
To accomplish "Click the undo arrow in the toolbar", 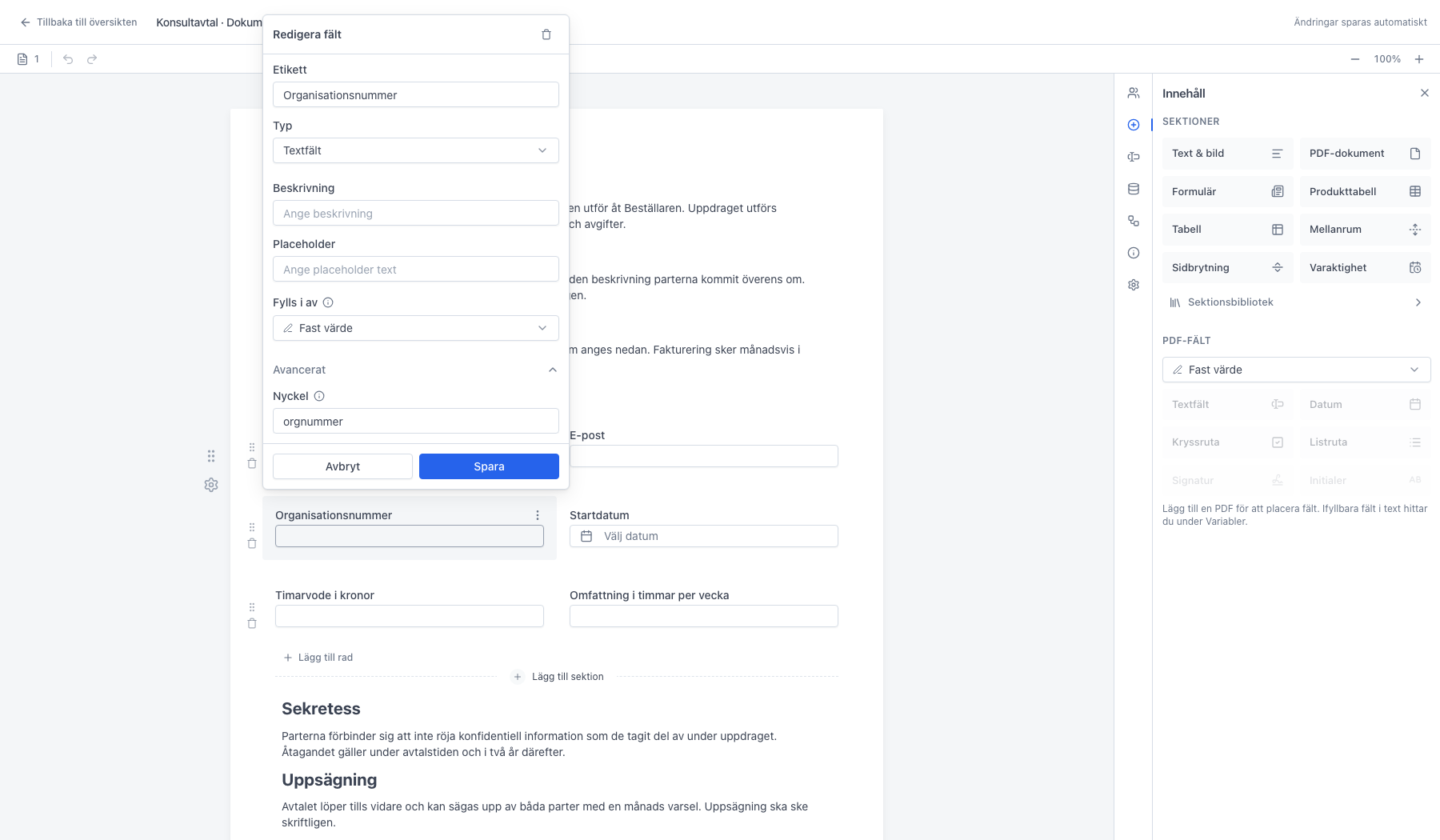I will coord(68,59).
